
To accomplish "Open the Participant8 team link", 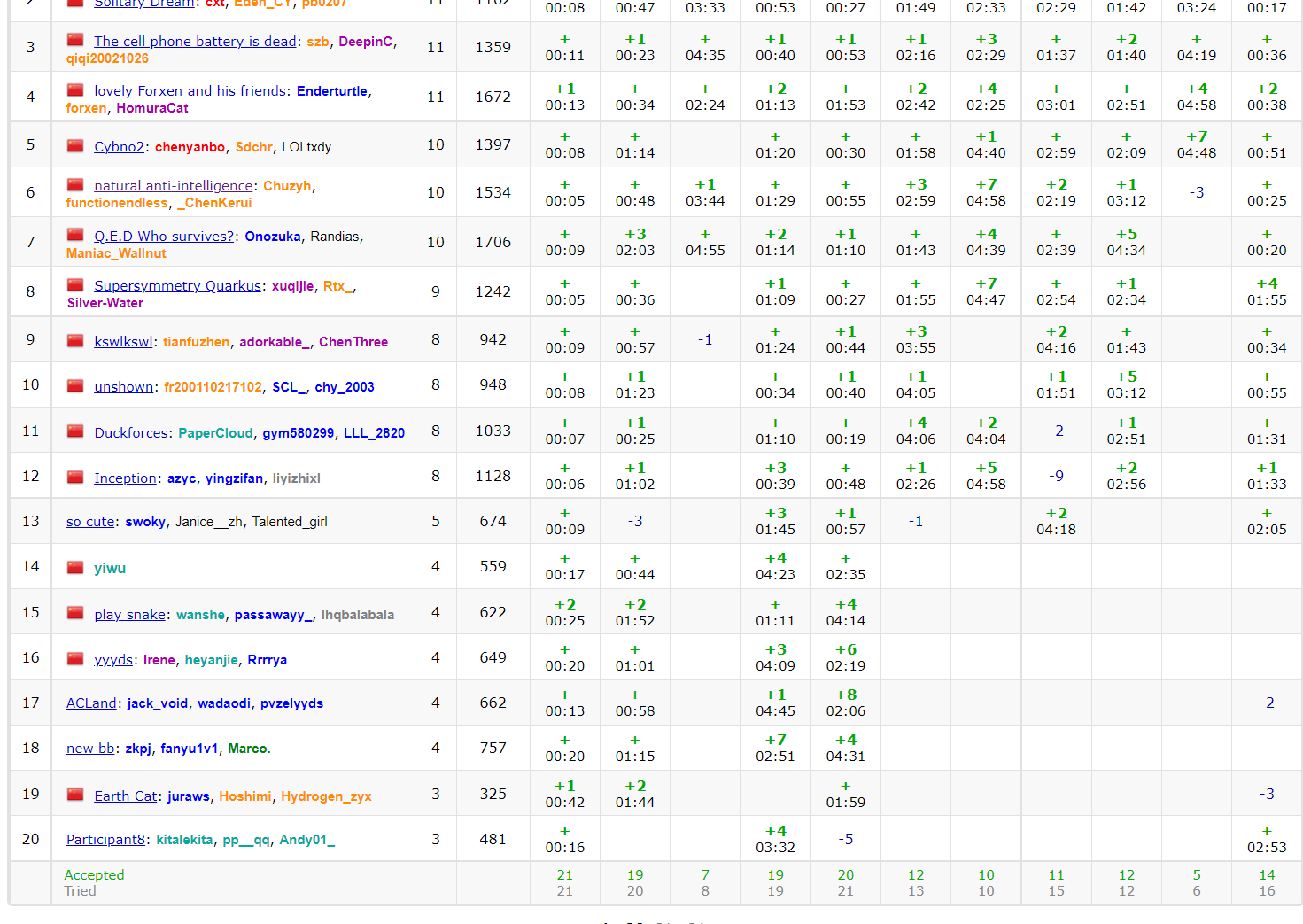I will pyautogui.click(x=105, y=839).
